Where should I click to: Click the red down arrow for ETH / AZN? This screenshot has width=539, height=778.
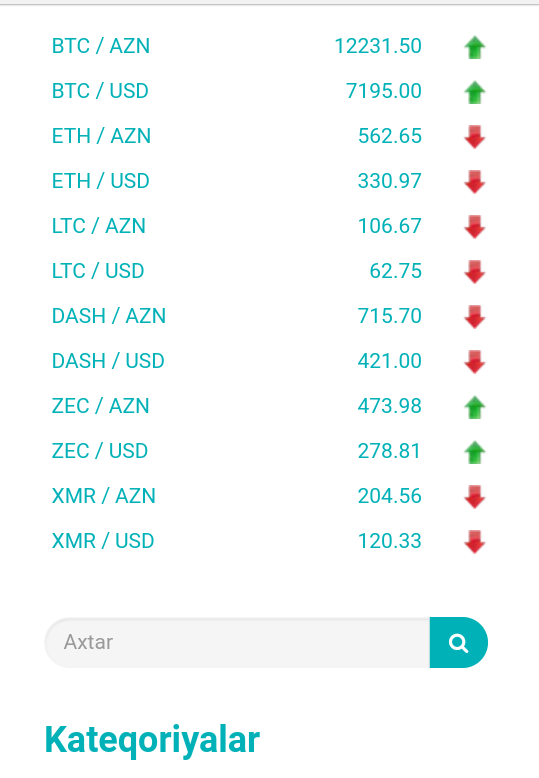coord(474,137)
